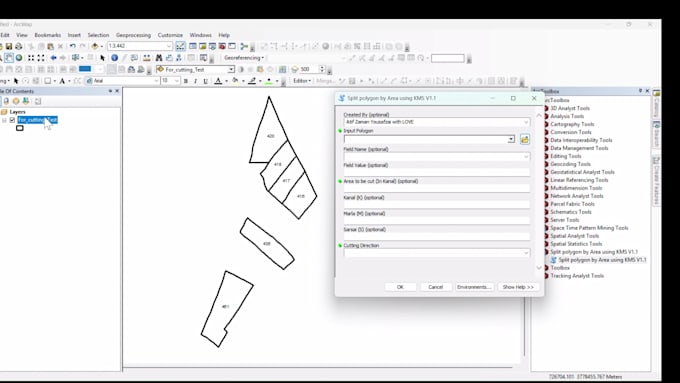Image resolution: width=680 pixels, height=383 pixels.
Task: Click the Show Help >> button
Action: coord(518,287)
